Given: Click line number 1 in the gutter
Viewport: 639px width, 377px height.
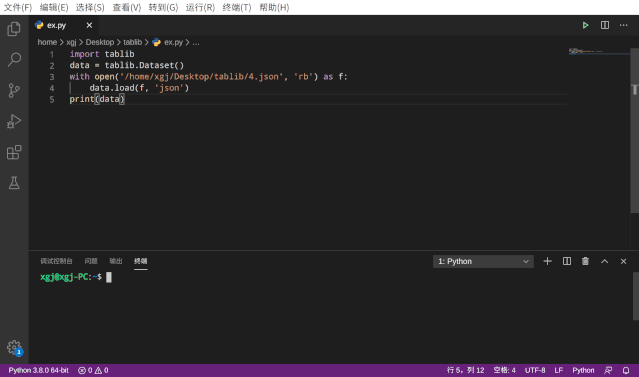Looking at the screenshot, I should 52,54.
